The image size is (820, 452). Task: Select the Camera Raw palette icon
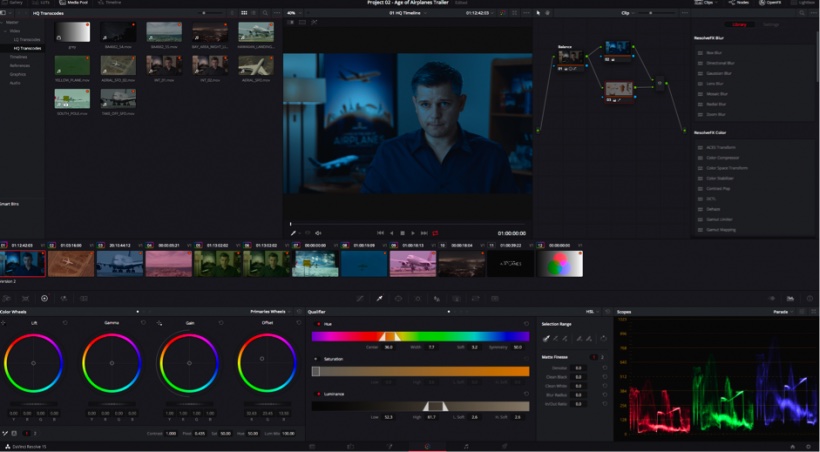[x=6, y=299]
